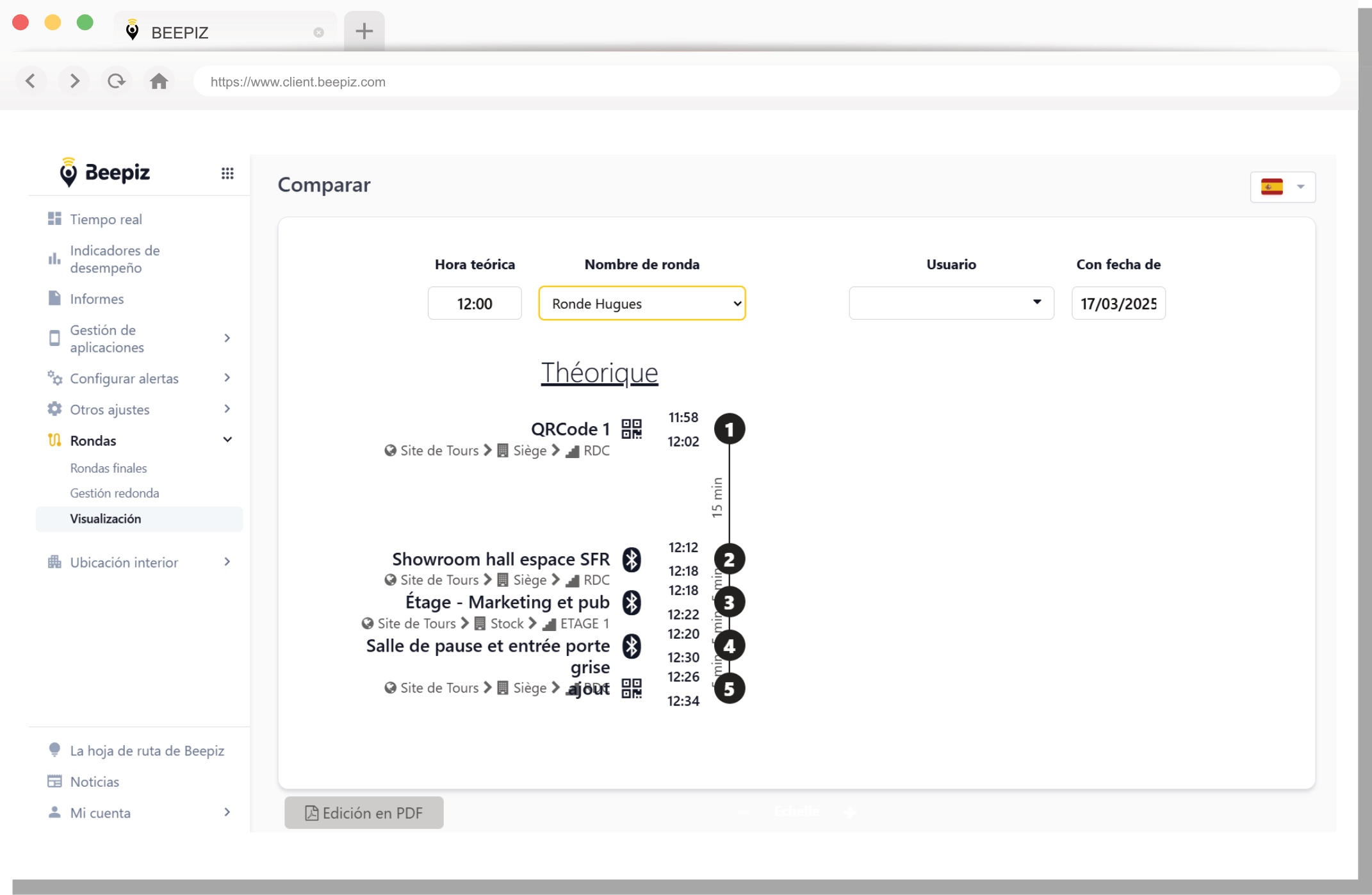Viewport: 1372px width, 895px height.
Task: Click the Edición en PDF button
Action: pos(364,812)
